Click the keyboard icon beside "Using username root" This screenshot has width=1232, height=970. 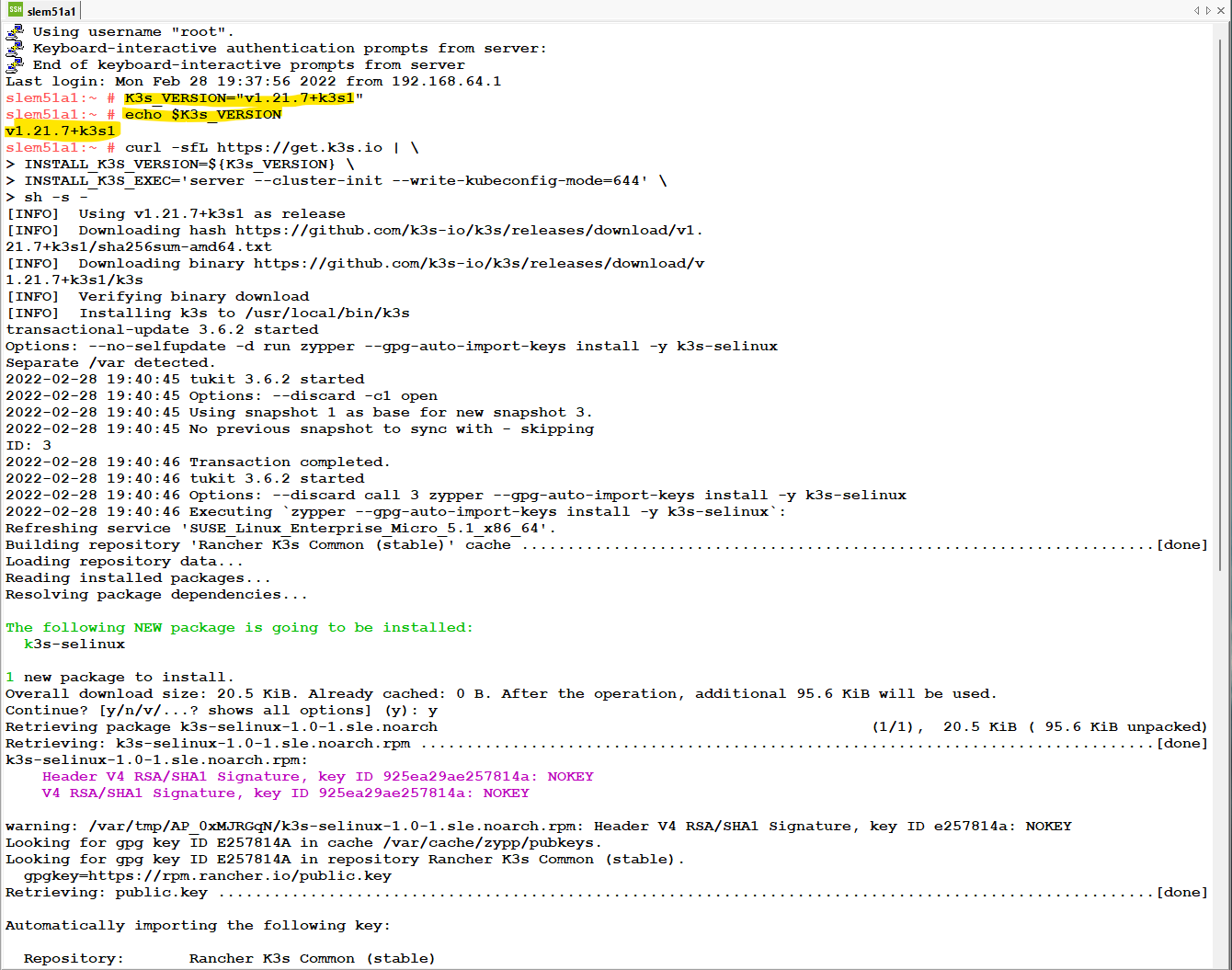(x=13, y=30)
